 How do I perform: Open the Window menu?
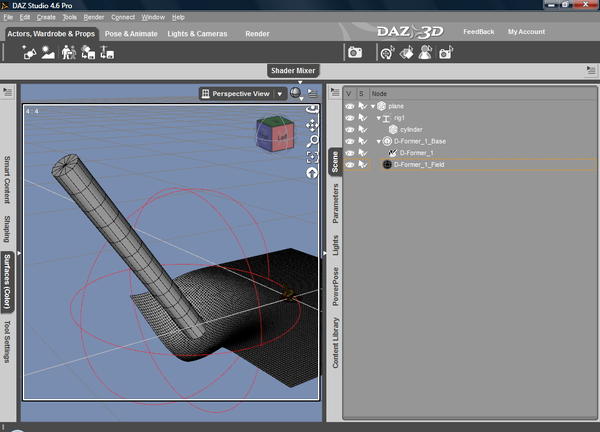pos(153,17)
